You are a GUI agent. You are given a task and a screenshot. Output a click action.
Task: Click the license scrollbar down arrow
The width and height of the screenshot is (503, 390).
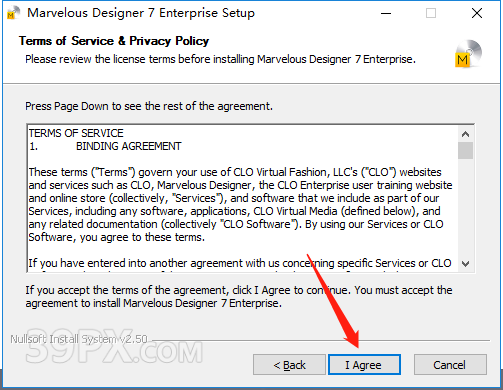click(x=465, y=264)
